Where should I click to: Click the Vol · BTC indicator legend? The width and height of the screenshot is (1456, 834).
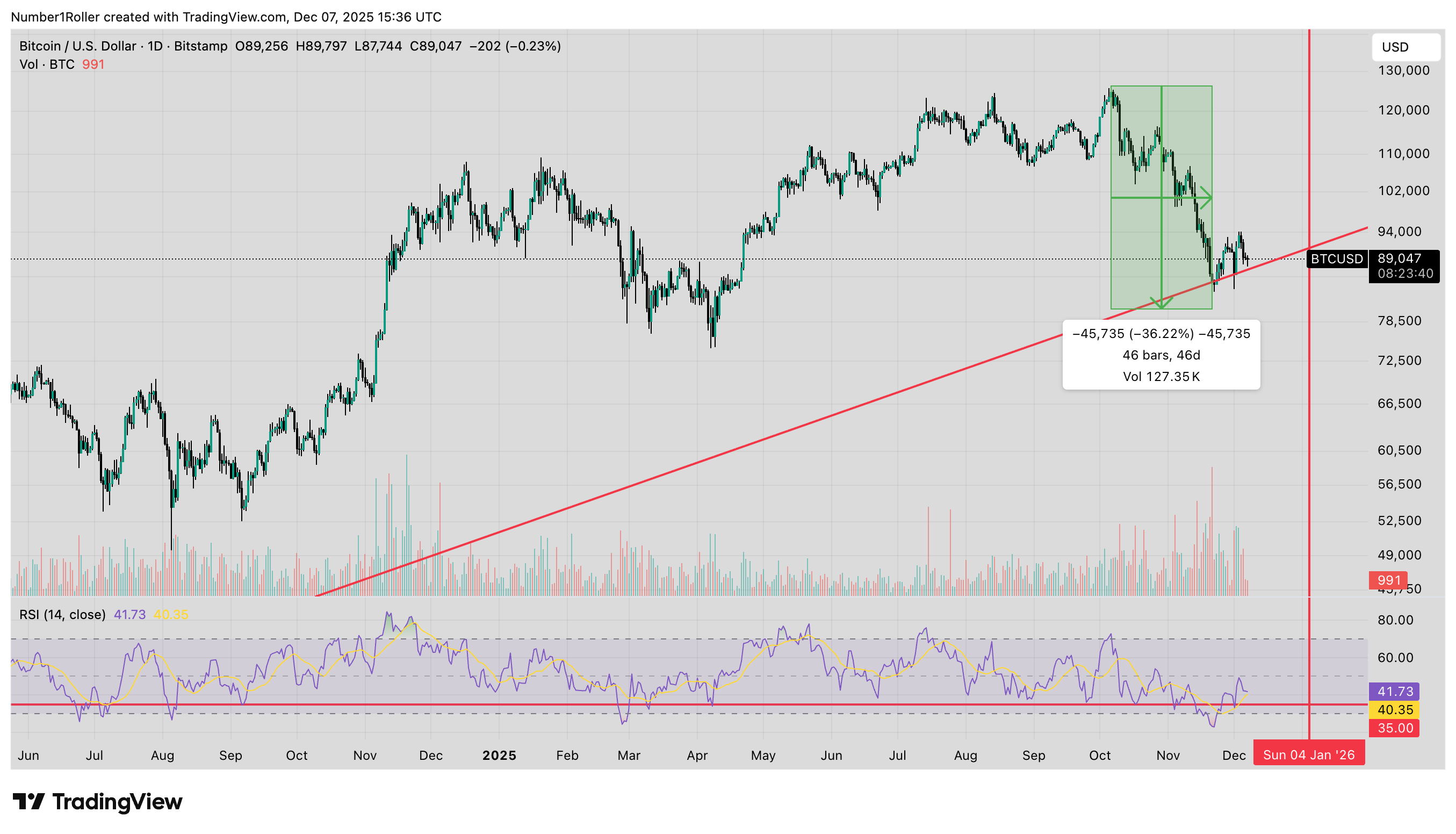[47, 64]
